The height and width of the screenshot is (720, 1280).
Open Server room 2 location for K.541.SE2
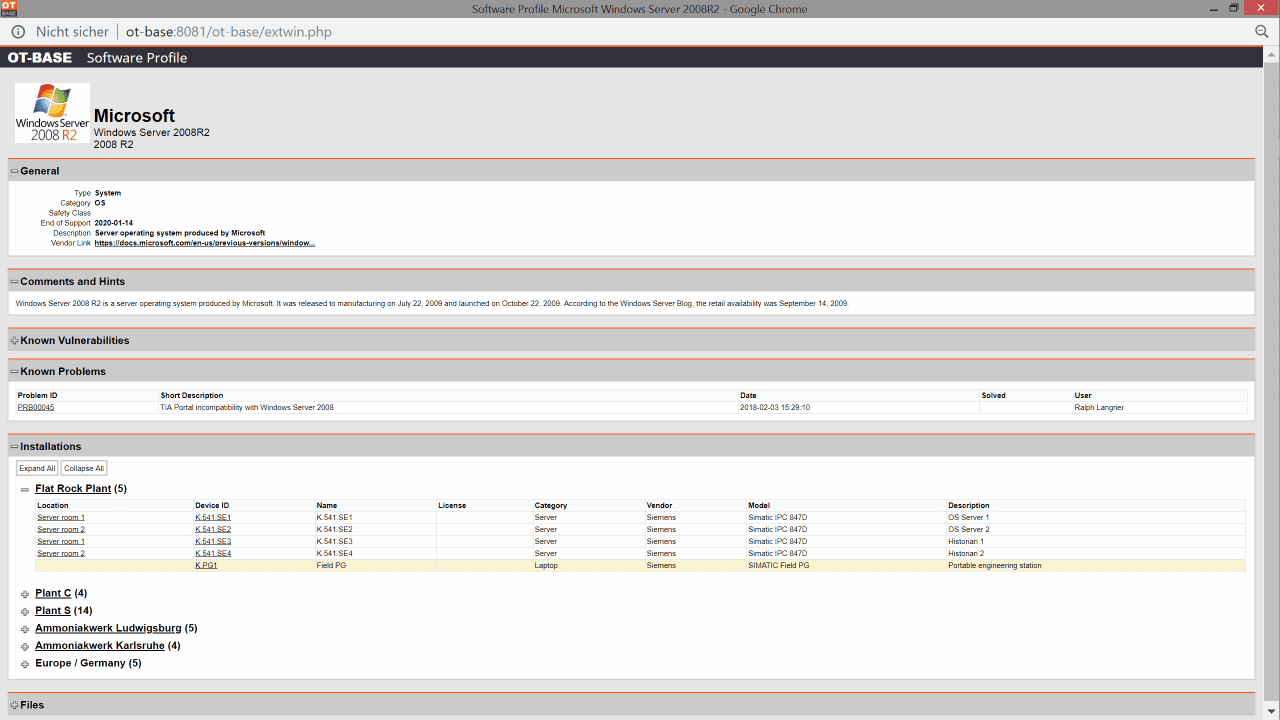tap(61, 530)
